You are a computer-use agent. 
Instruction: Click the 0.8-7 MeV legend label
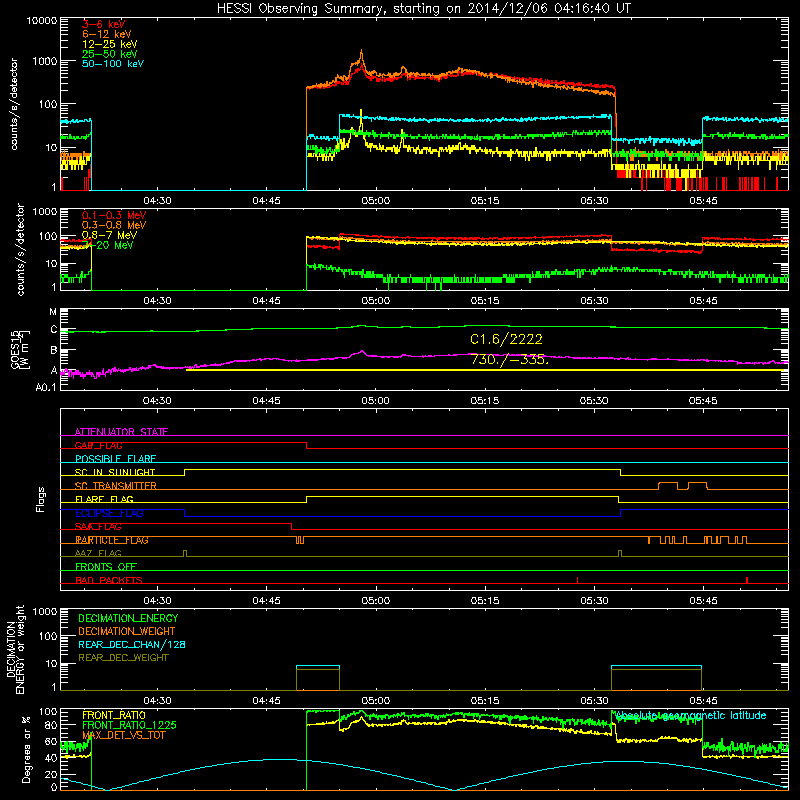coord(109,235)
